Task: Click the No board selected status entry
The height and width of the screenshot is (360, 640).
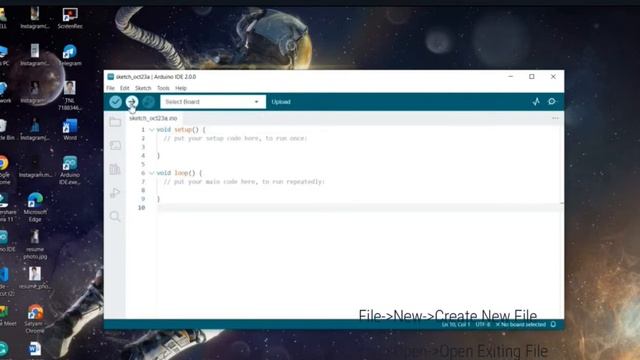Action: (521, 325)
